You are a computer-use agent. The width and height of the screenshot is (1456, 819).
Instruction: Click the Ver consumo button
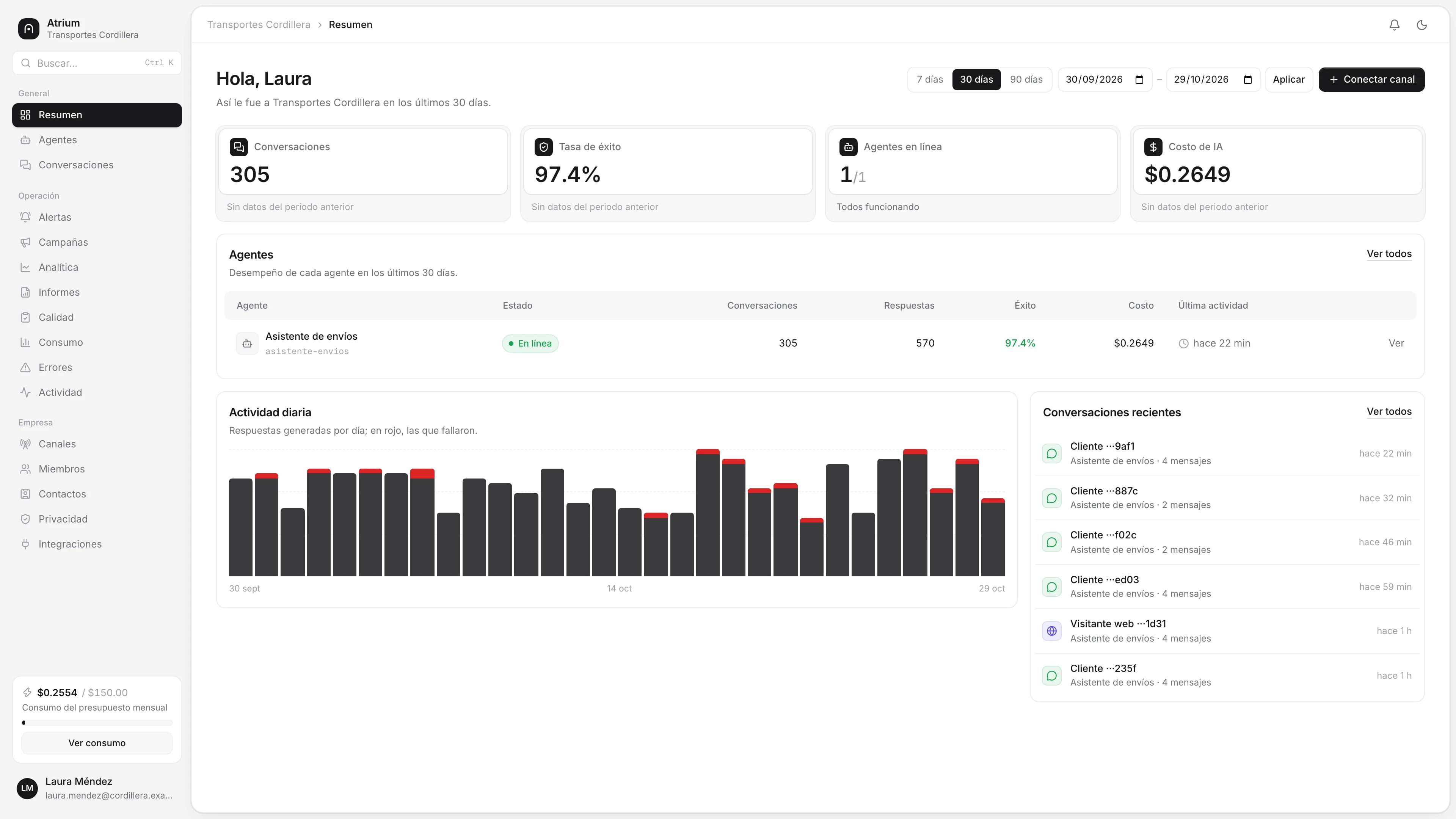[x=97, y=743]
